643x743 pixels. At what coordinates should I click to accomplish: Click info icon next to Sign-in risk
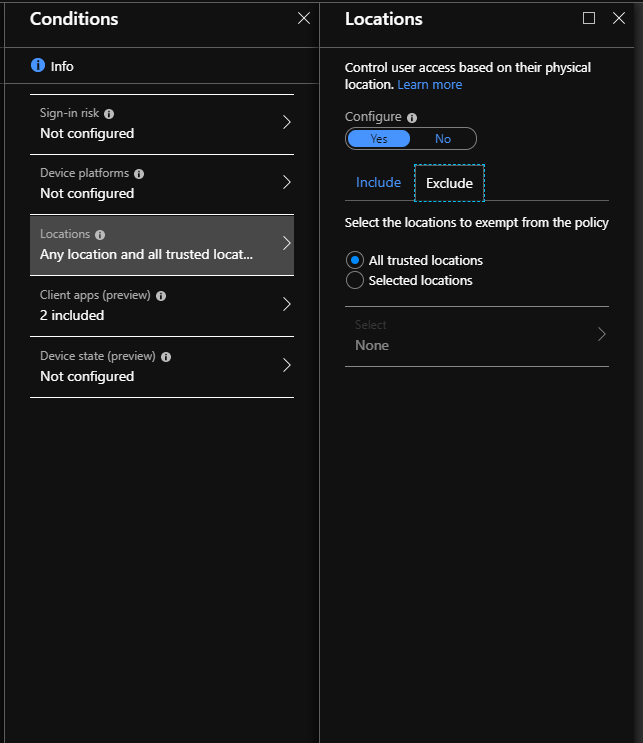109,114
